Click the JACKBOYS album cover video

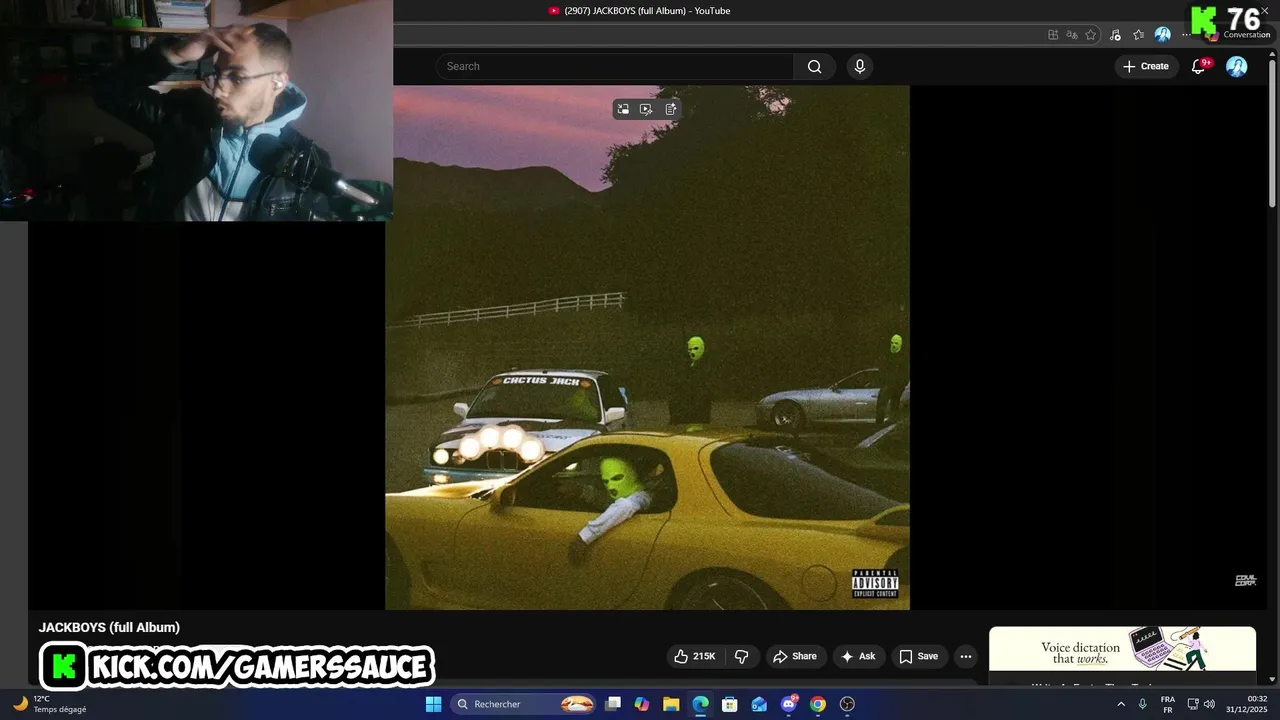648,347
